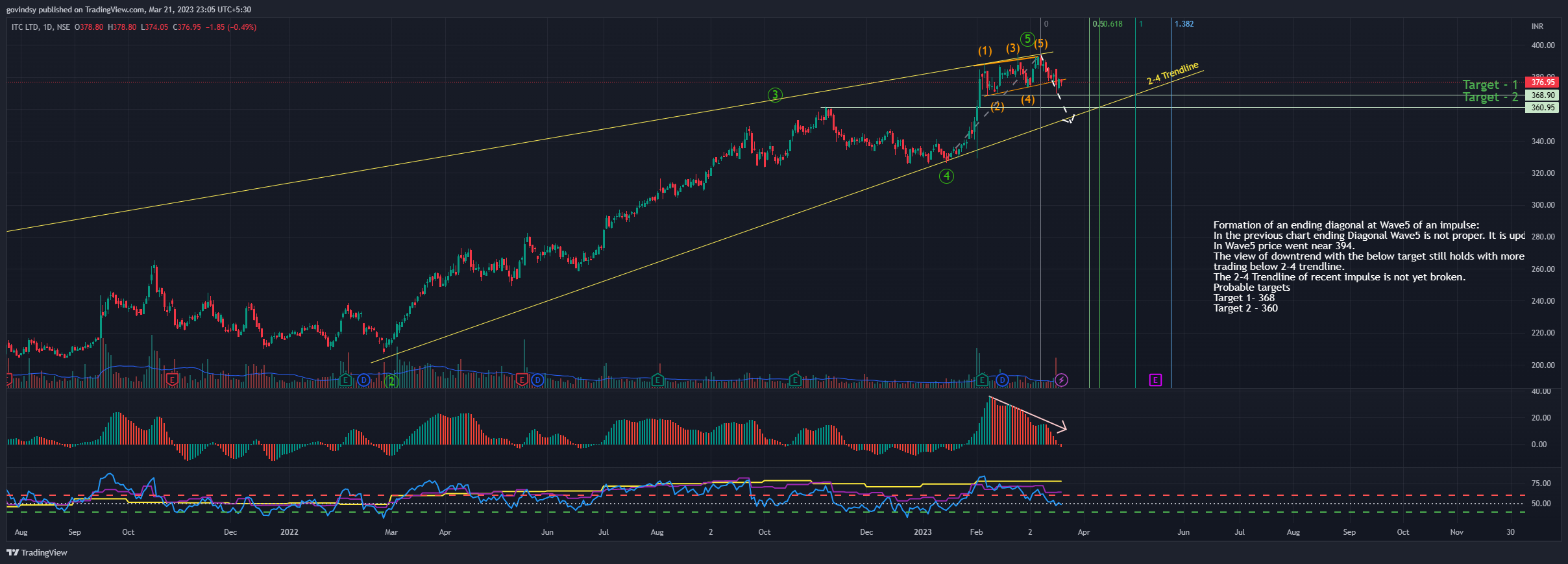
Task: Select the orange (3) sub-wave label
Action: coord(1012,48)
